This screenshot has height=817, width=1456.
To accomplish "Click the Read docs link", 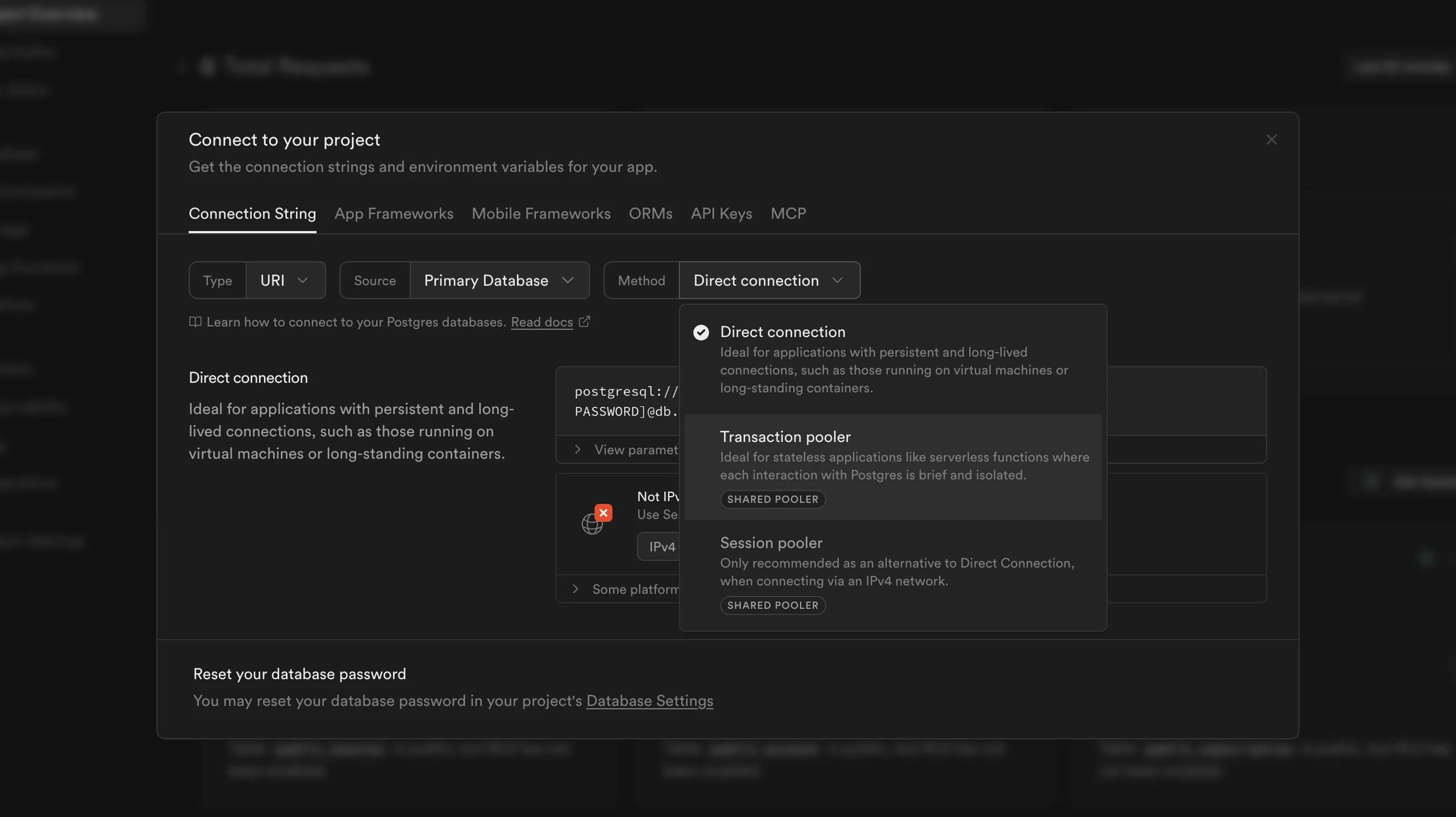I will click(x=541, y=321).
